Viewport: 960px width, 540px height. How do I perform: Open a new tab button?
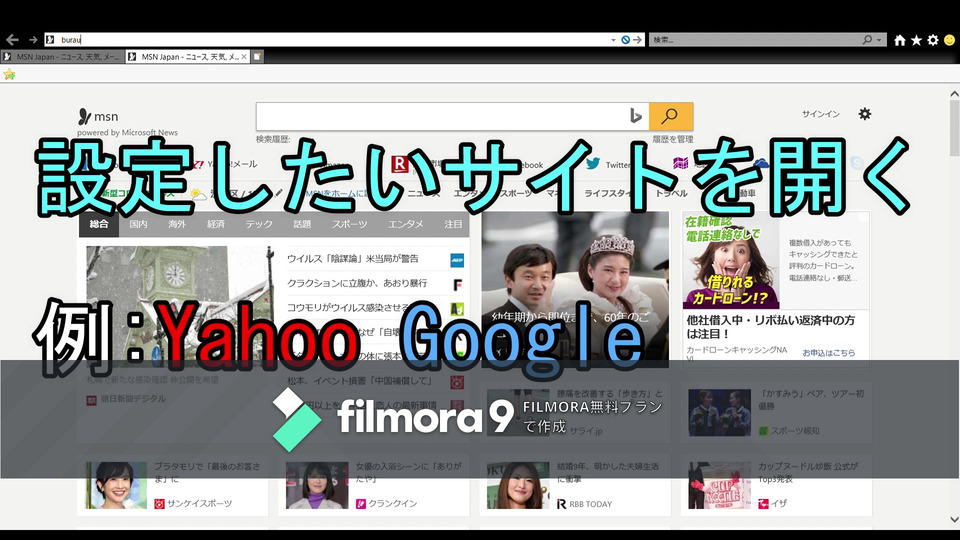[257, 56]
